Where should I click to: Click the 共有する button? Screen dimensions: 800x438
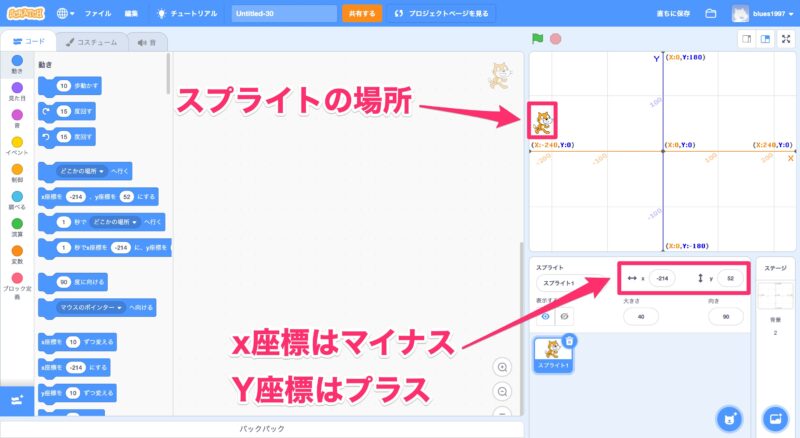coord(361,14)
